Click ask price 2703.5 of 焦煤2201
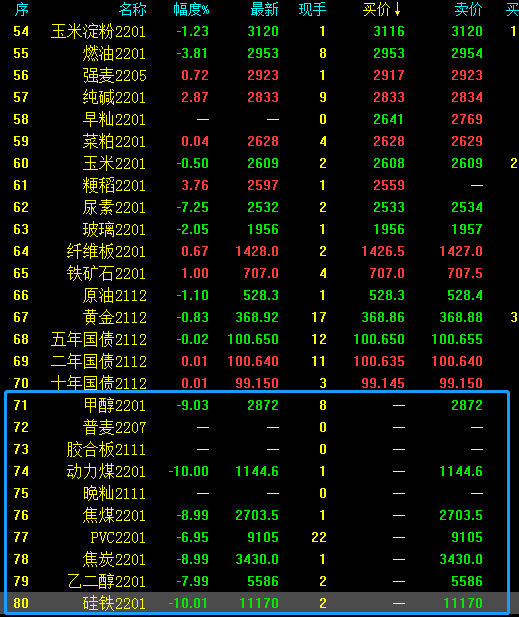This screenshot has height=617, width=519. 461,515
